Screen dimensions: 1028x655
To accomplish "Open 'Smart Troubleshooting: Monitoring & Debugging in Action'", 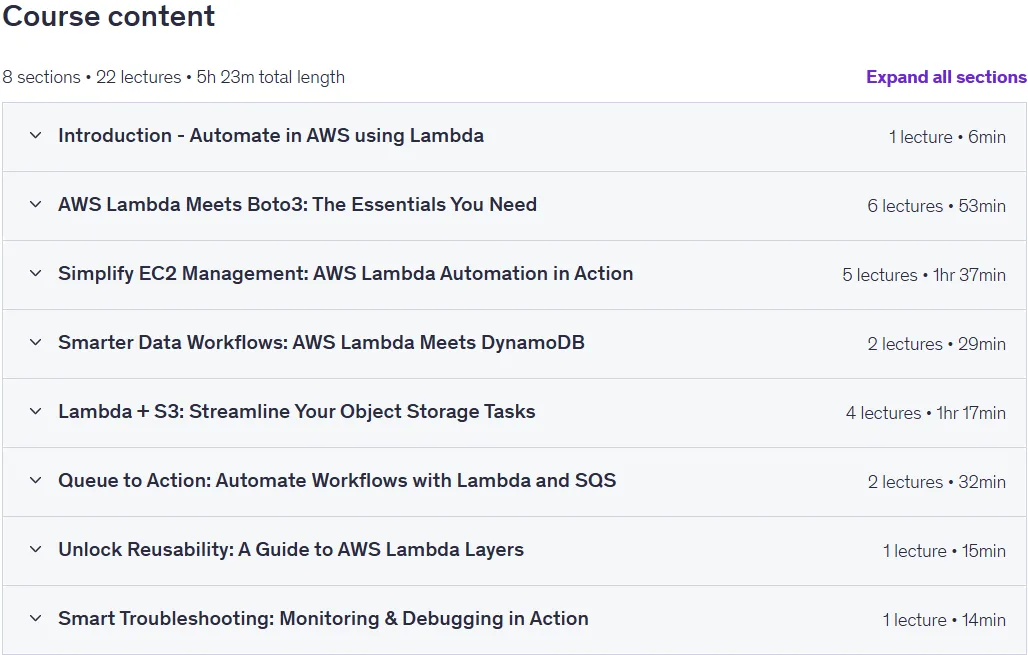I will pyautogui.click(x=323, y=618).
